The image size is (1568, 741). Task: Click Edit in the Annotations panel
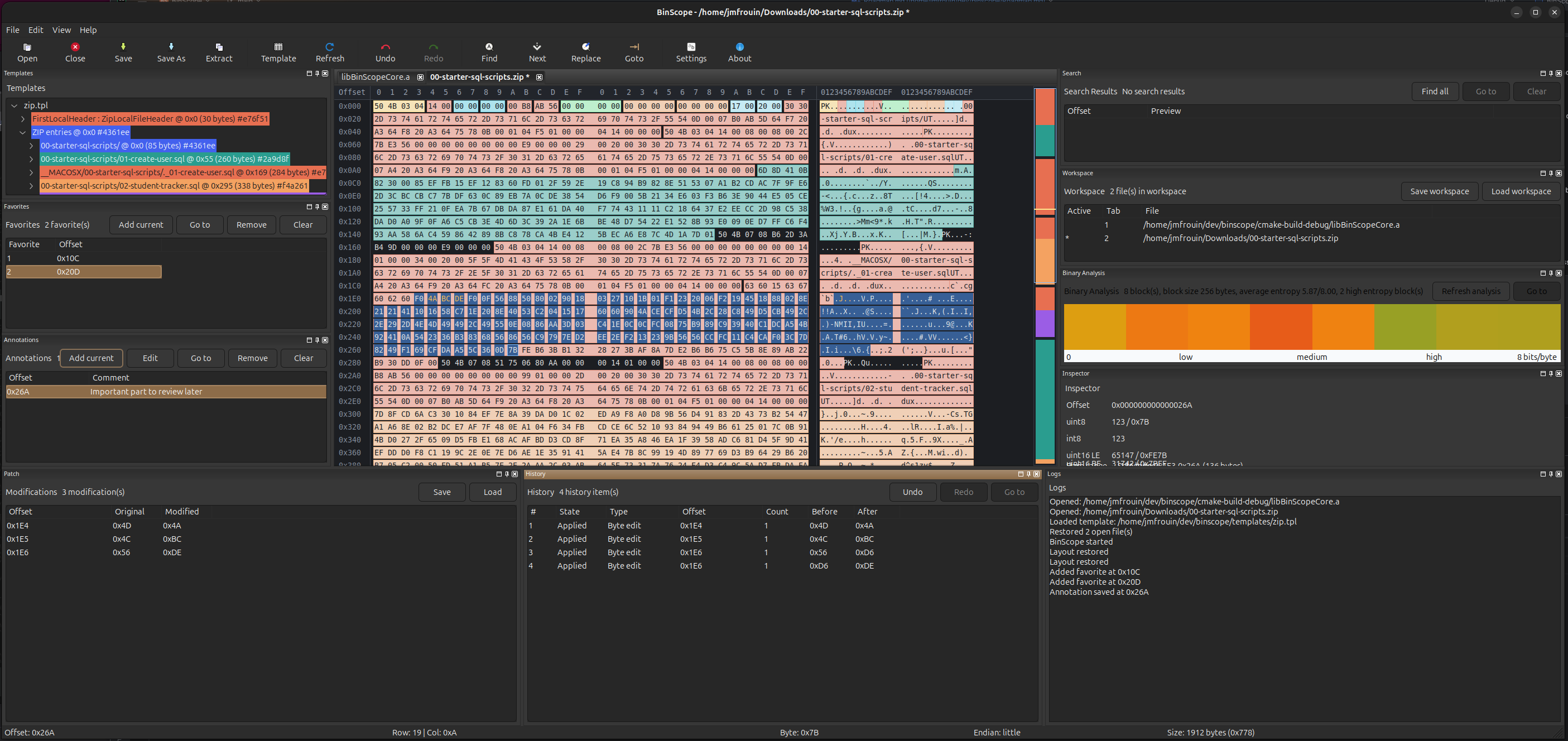pyautogui.click(x=150, y=358)
